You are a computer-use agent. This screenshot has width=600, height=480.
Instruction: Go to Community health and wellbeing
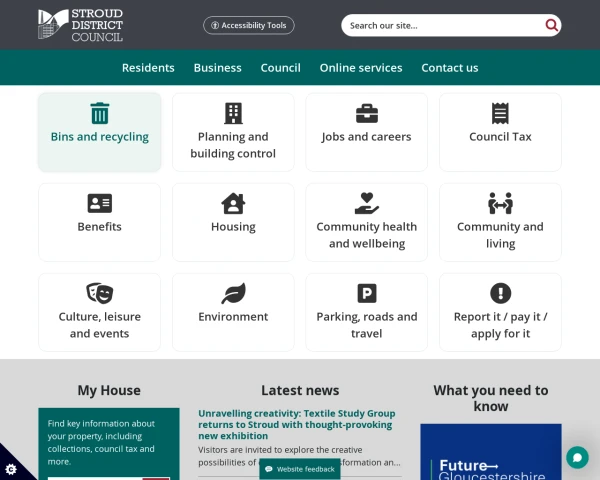(x=367, y=235)
